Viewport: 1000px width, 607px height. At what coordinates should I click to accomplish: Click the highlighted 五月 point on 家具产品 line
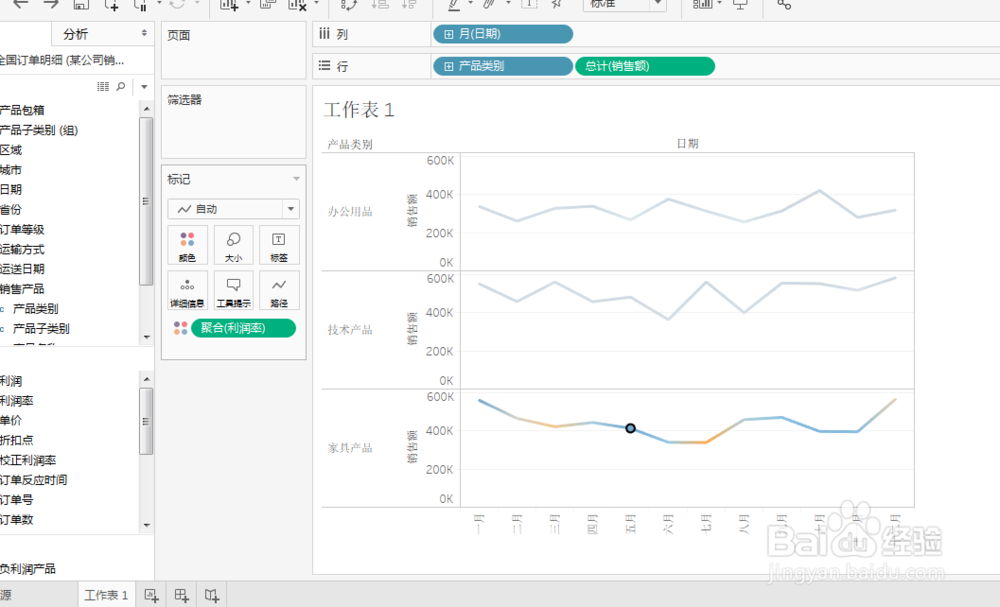click(x=630, y=428)
